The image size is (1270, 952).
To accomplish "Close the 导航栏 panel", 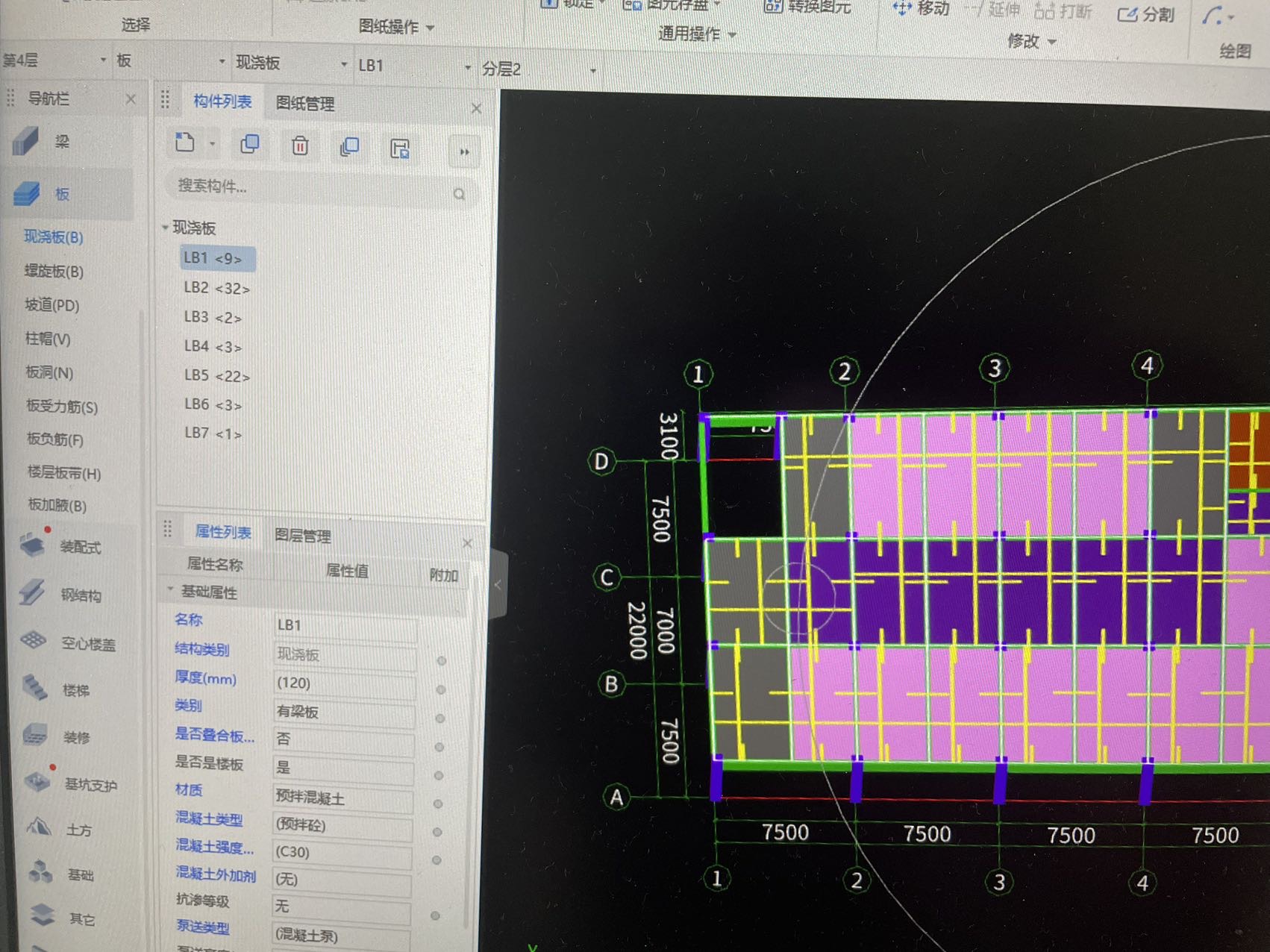I will click(131, 98).
